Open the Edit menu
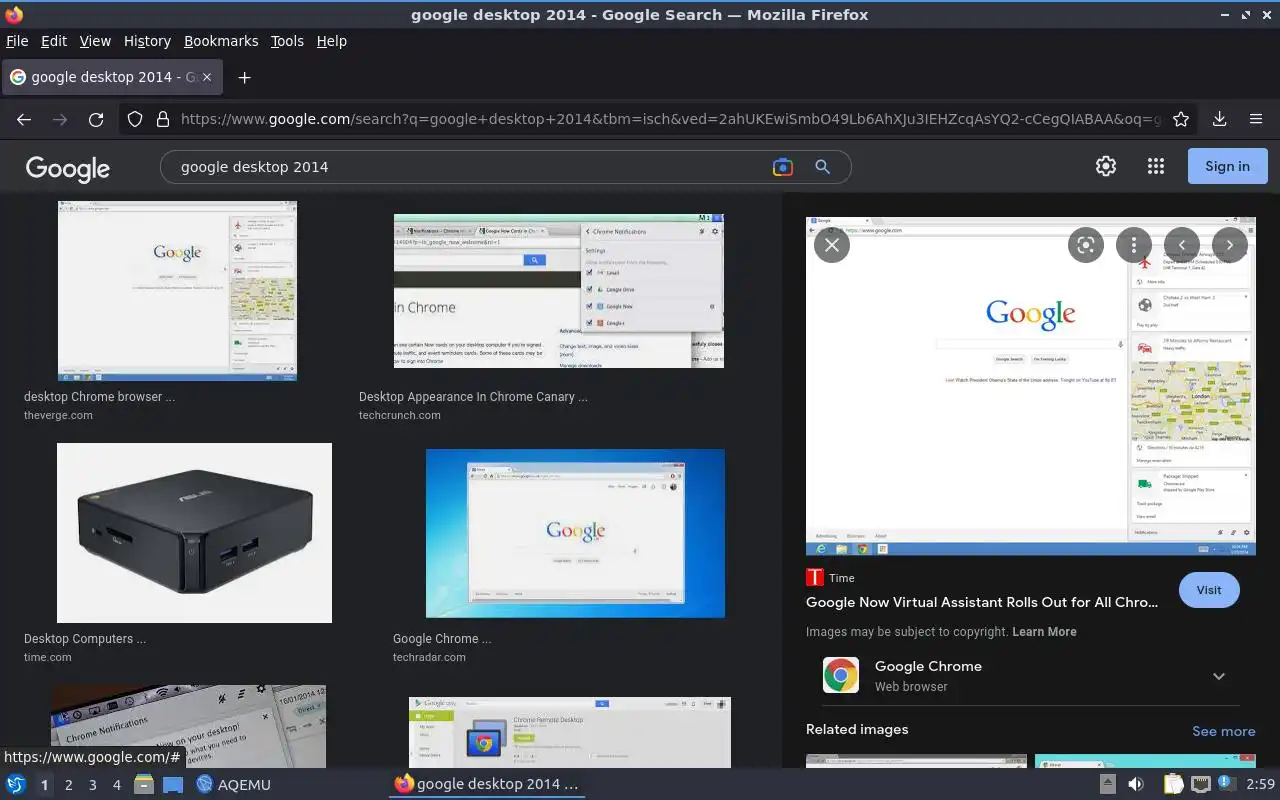This screenshot has height=800, width=1280. [x=54, y=41]
